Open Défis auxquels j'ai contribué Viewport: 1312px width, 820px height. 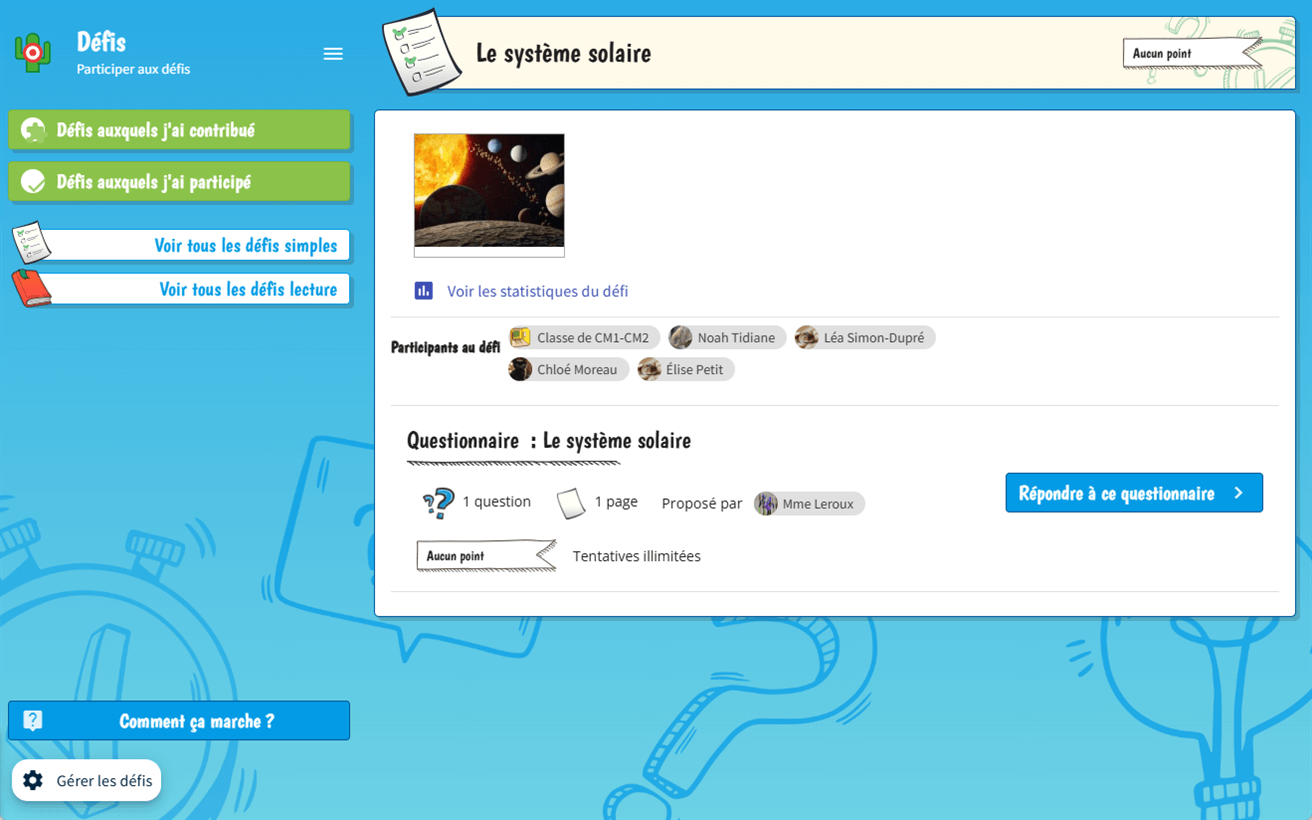tap(180, 130)
